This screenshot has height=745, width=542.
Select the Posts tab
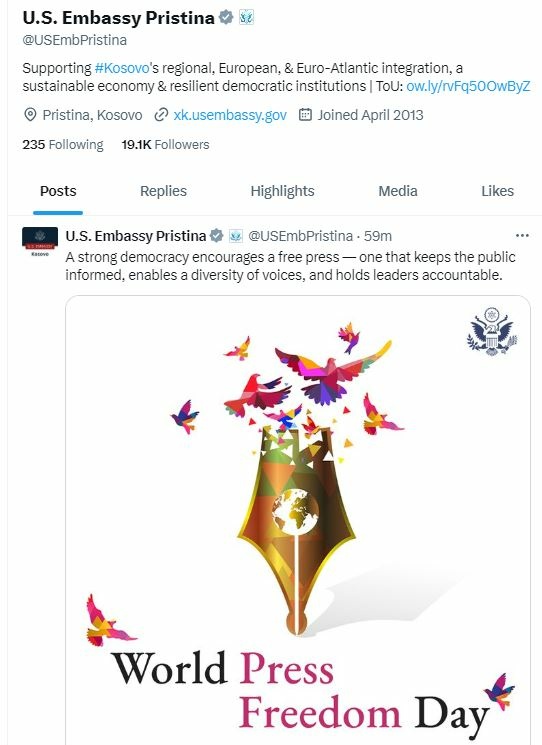58,191
